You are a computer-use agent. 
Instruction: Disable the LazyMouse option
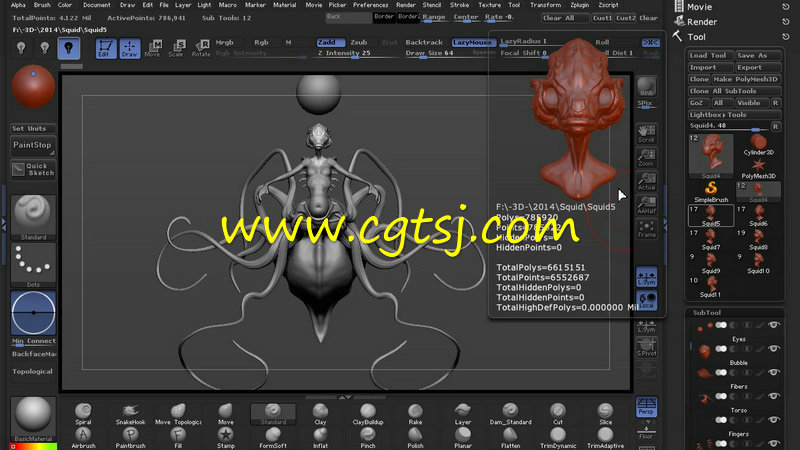pos(472,42)
